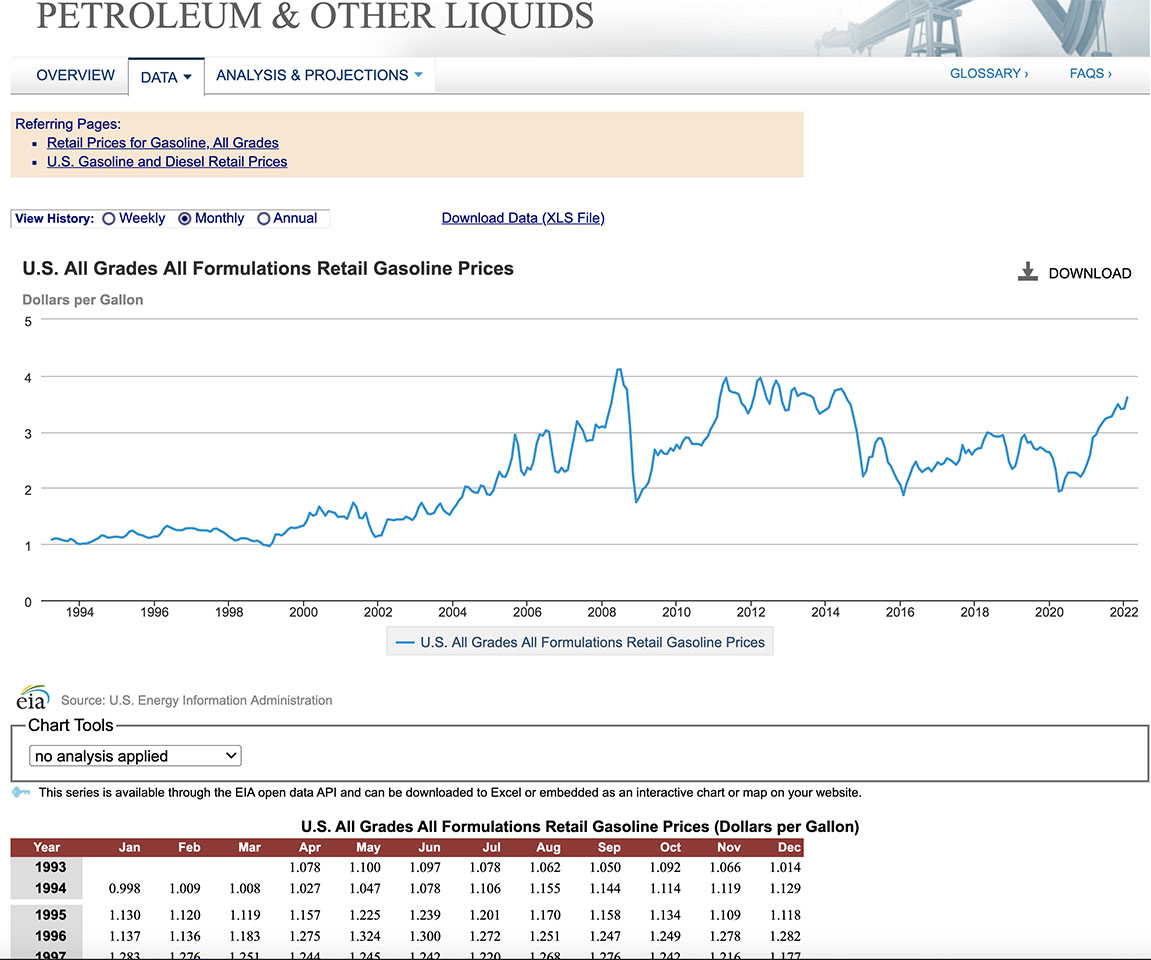The width and height of the screenshot is (1151, 960).
Task: Click the Download Data (XLS File) link
Action: [523, 218]
